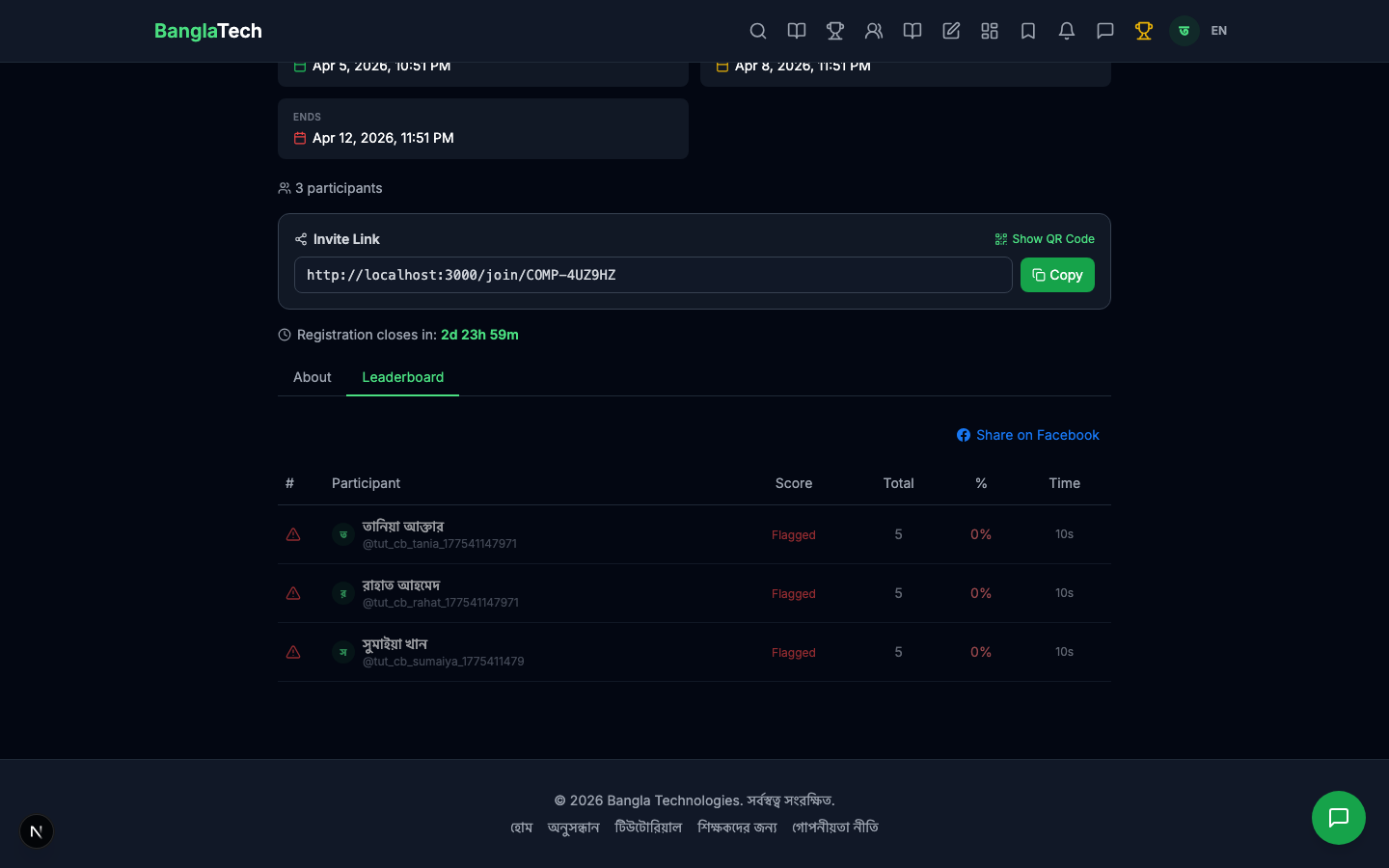Select the Leaderboard tab

(402, 377)
